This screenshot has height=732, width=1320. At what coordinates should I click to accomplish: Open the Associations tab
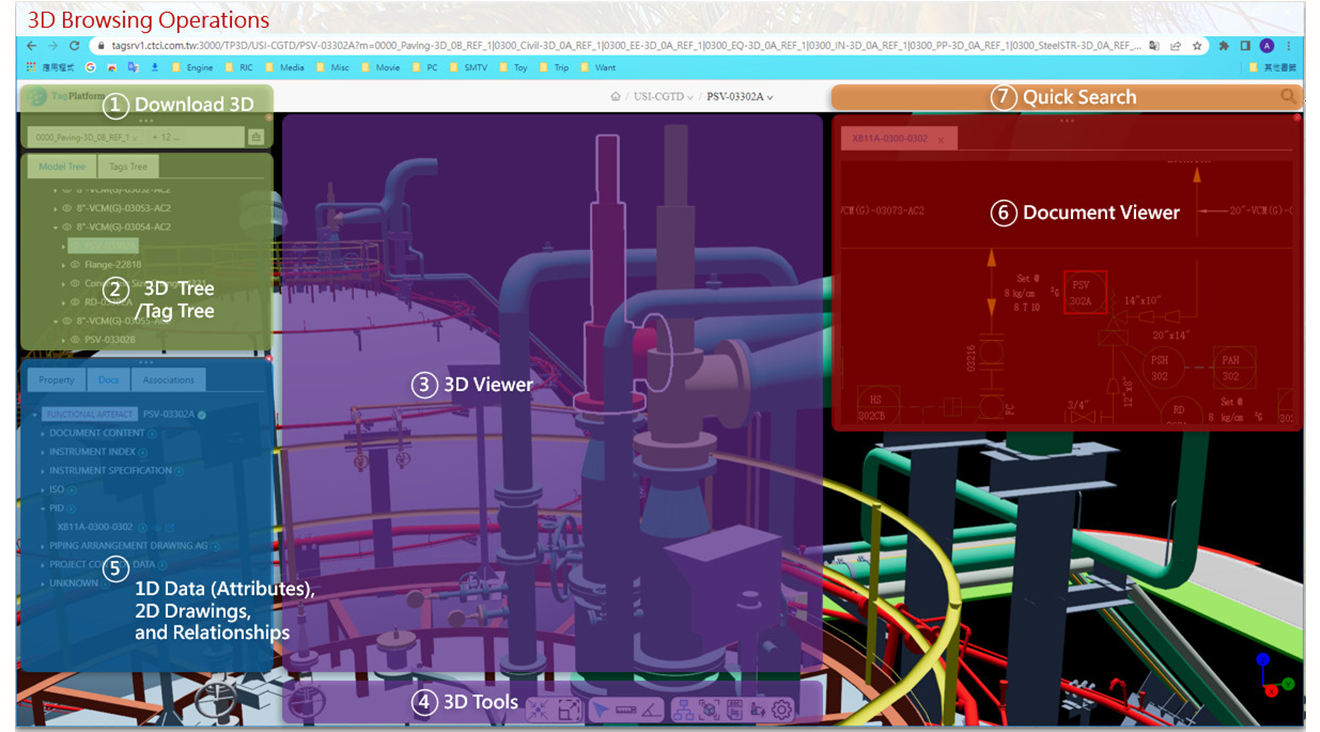[x=168, y=380]
